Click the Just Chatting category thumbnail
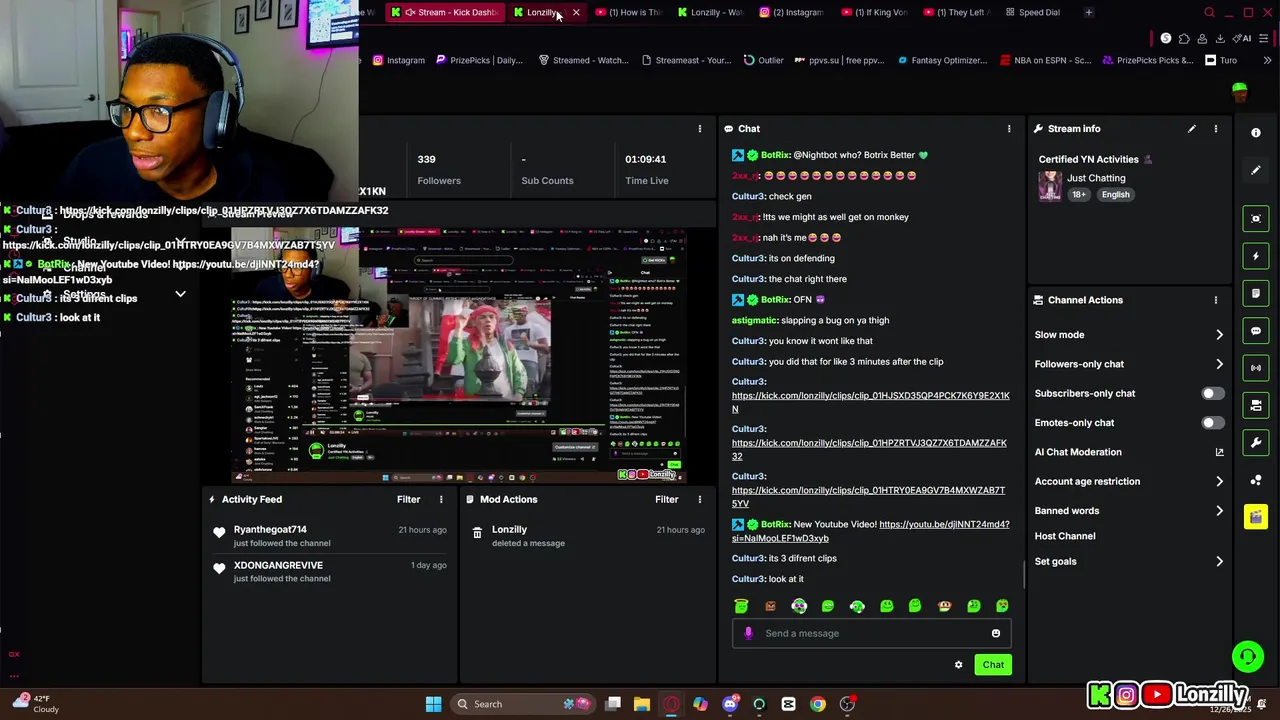The width and height of the screenshot is (1280, 720). (1049, 186)
